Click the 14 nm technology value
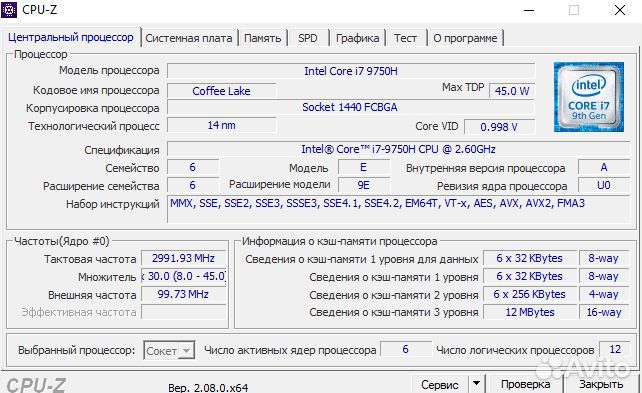The height and width of the screenshot is (393, 642). [222, 125]
